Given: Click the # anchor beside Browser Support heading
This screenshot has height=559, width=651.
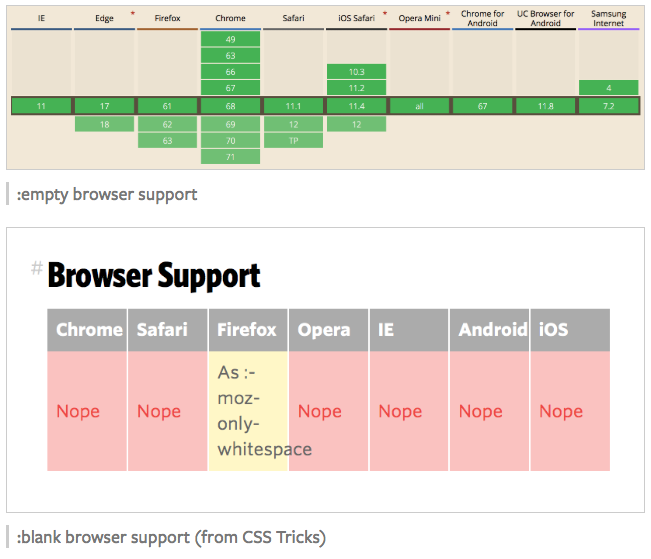Looking at the screenshot, I should 36,268.
